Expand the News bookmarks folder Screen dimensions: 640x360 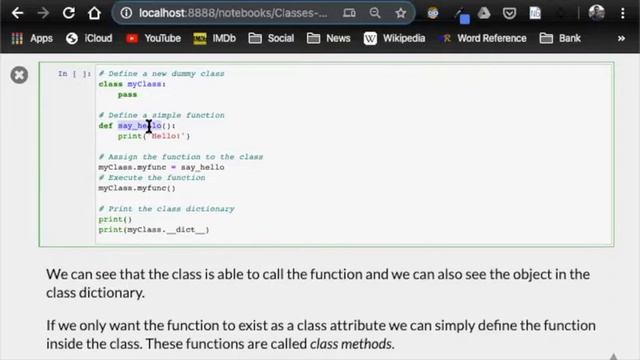coord(329,38)
